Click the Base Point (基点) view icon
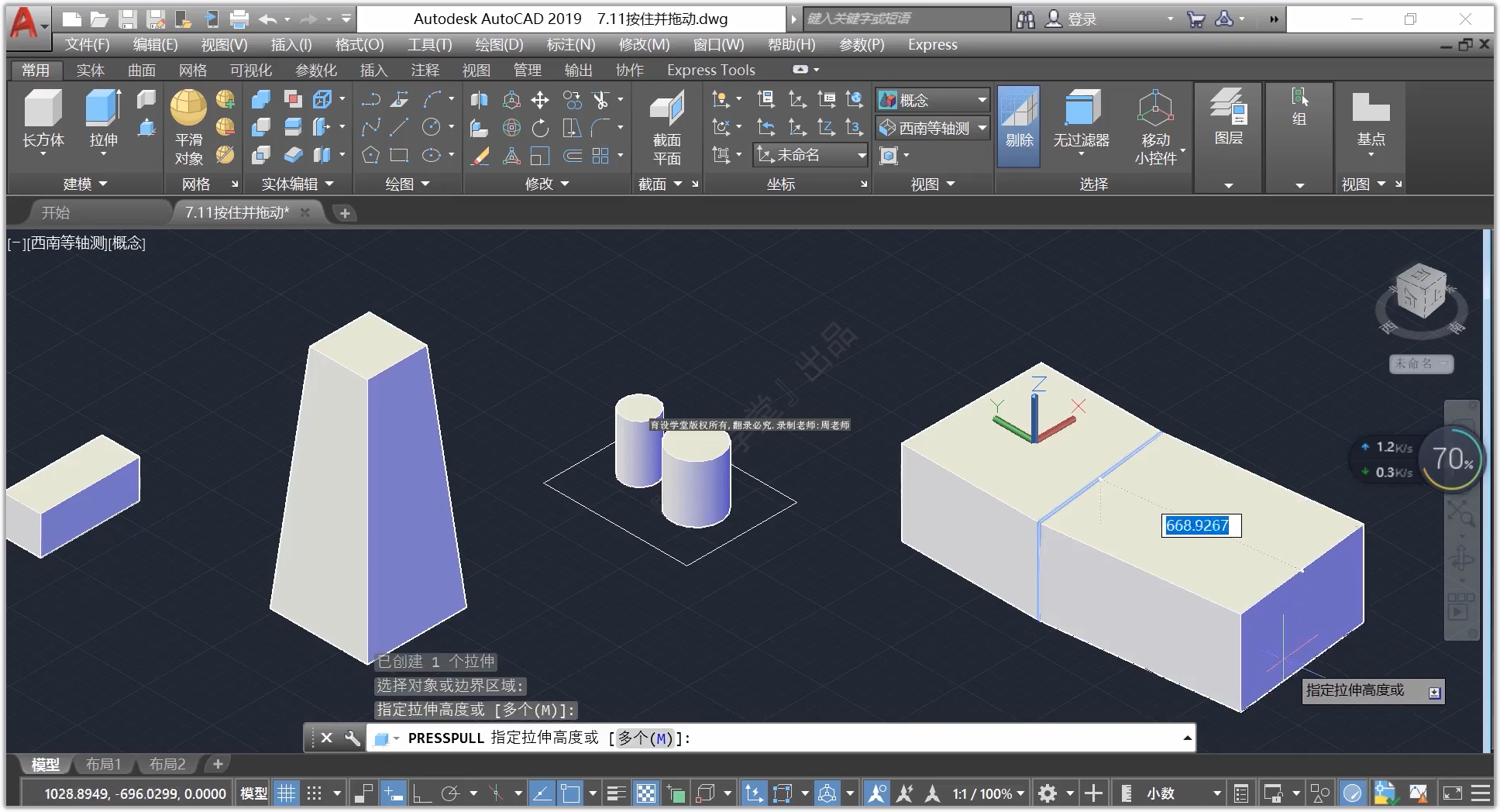Image resolution: width=1500 pixels, height=812 pixels. click(x=1371, y=108)
